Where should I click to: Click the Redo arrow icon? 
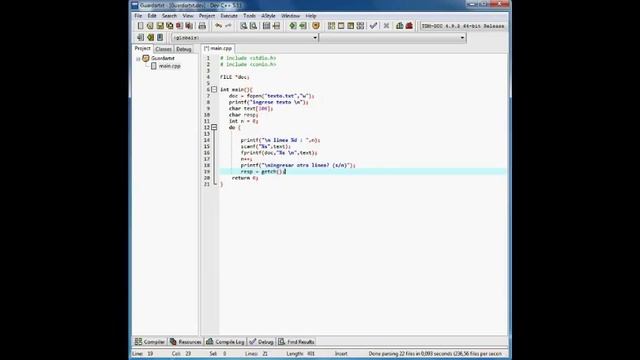pyautogui.click(x=228, y=26)
